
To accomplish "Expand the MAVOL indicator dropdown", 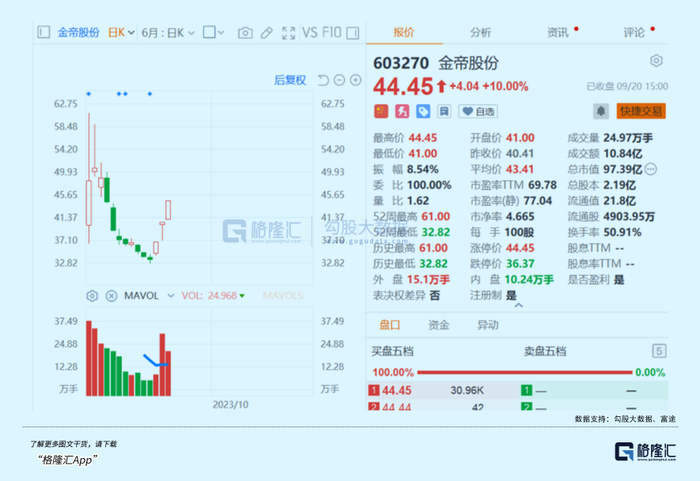I will pyautogui.click(x=171, y=296).
